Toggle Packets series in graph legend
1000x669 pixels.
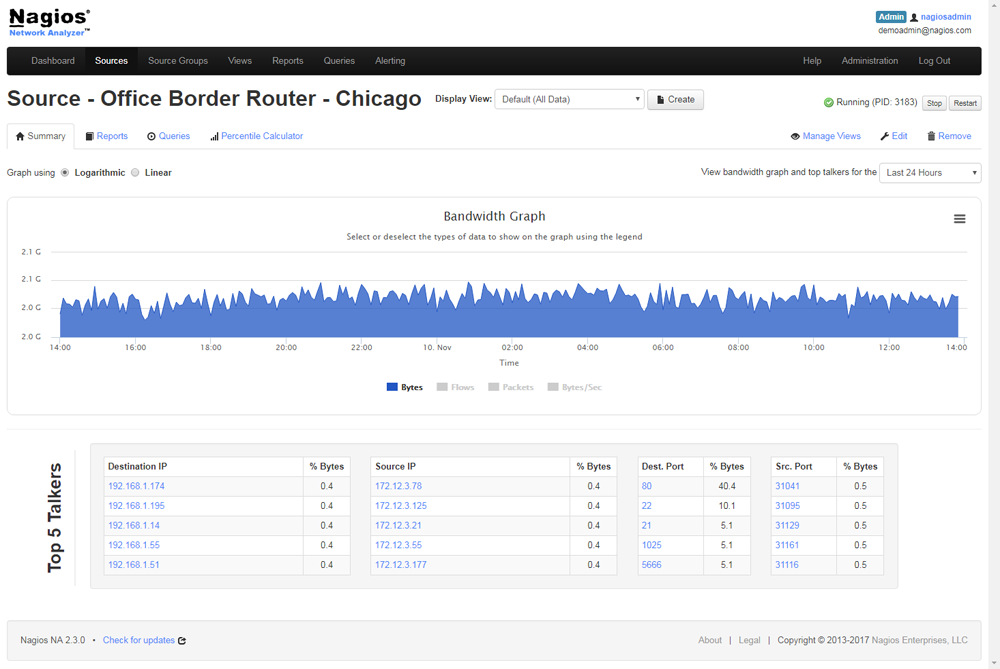pos(510,387)
